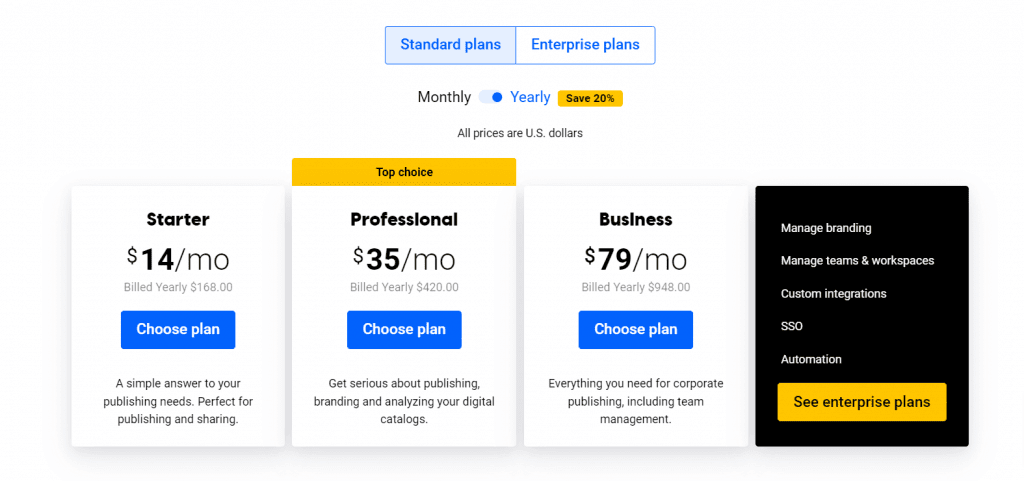Open See enterprise plans button

(x=861, y=402)
